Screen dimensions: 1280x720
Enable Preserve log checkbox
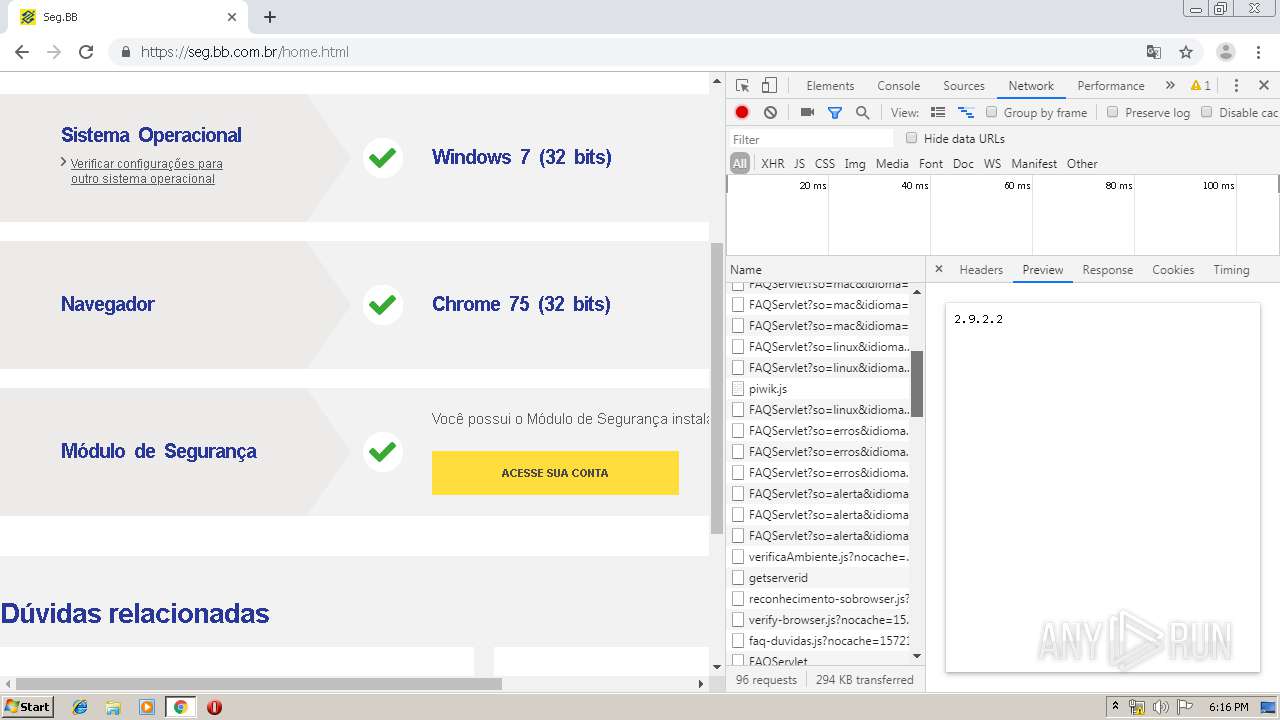point(1112,112)
